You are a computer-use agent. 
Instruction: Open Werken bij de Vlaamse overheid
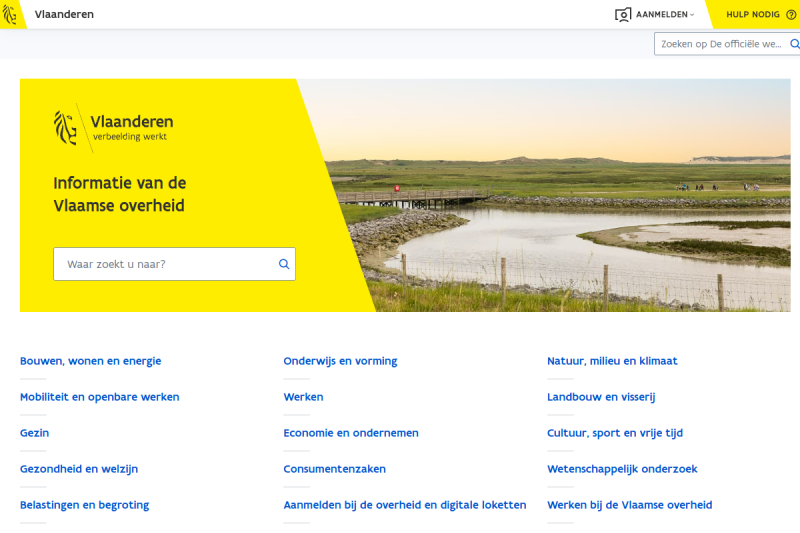[630, 505]
